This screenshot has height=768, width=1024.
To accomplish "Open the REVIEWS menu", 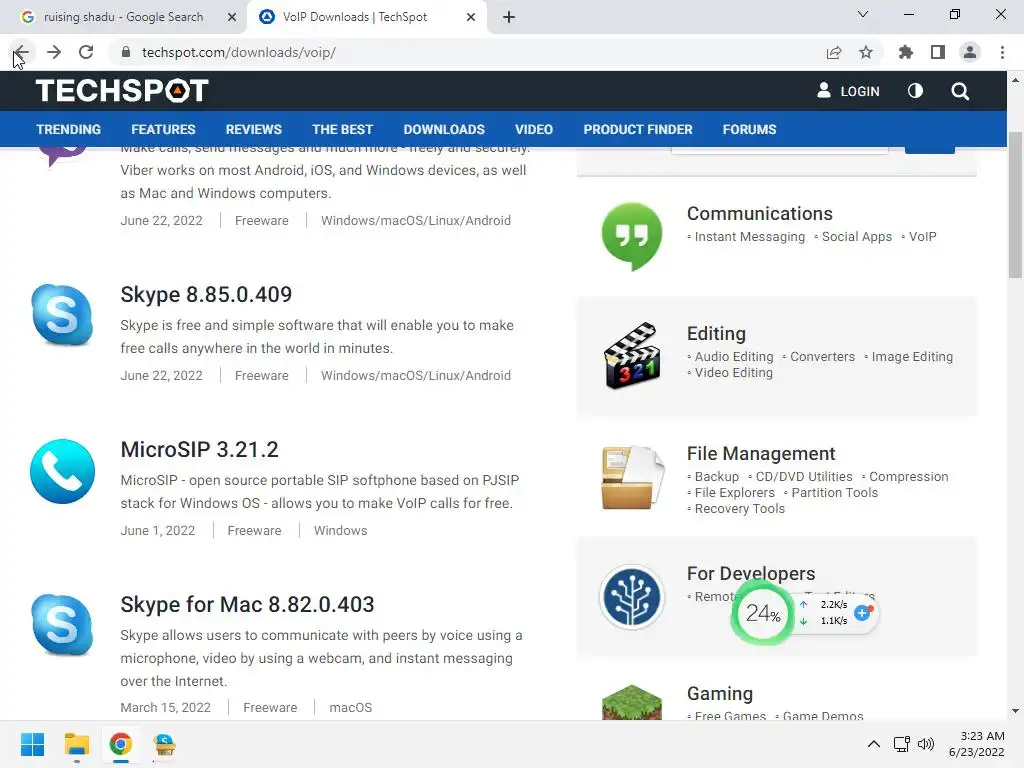I will click(x=253, y=129).
